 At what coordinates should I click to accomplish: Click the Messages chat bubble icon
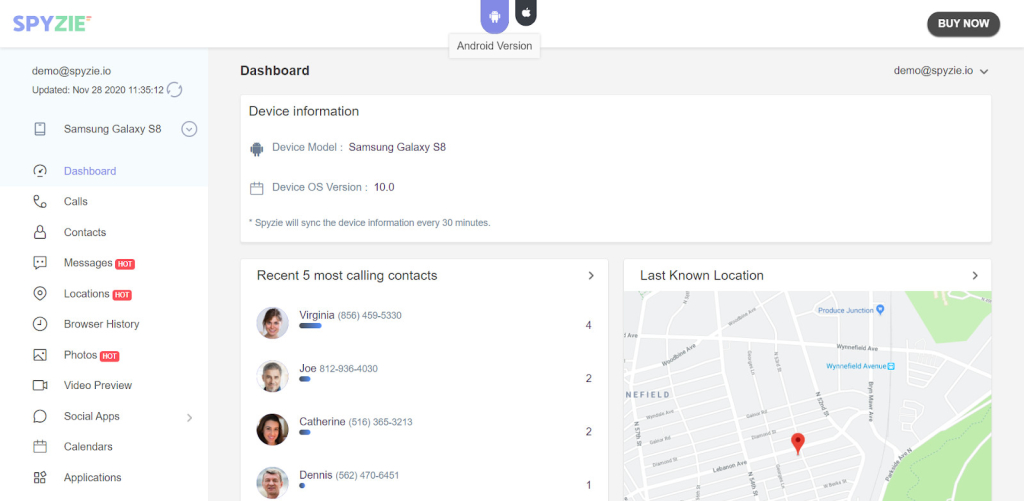(40, 263)
